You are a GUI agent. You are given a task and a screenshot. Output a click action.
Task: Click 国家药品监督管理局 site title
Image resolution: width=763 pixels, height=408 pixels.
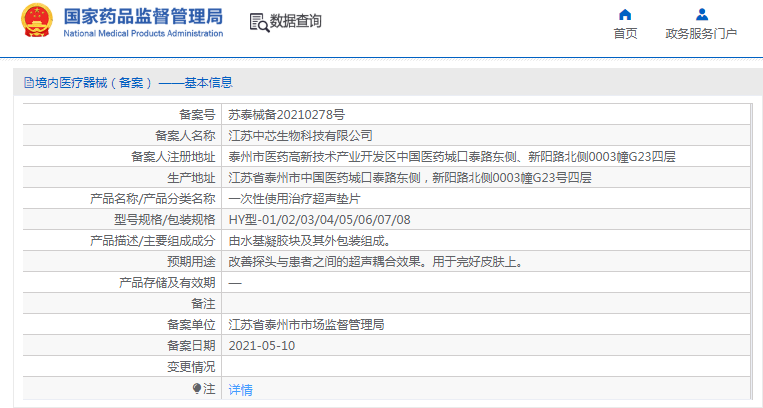[143, 17]
